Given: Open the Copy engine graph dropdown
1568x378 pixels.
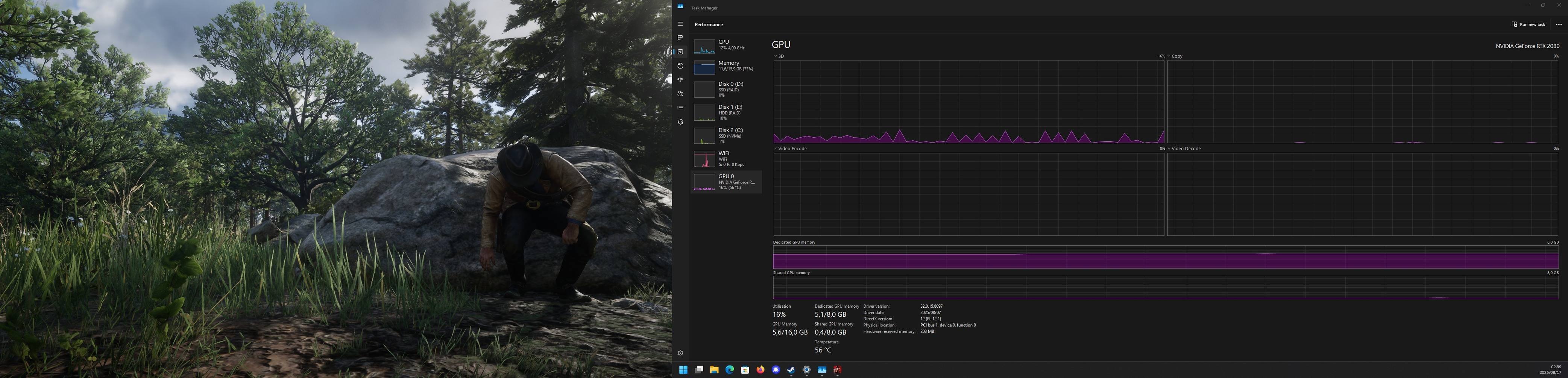Looking at the screenshot, I should tap(1175, 56).
